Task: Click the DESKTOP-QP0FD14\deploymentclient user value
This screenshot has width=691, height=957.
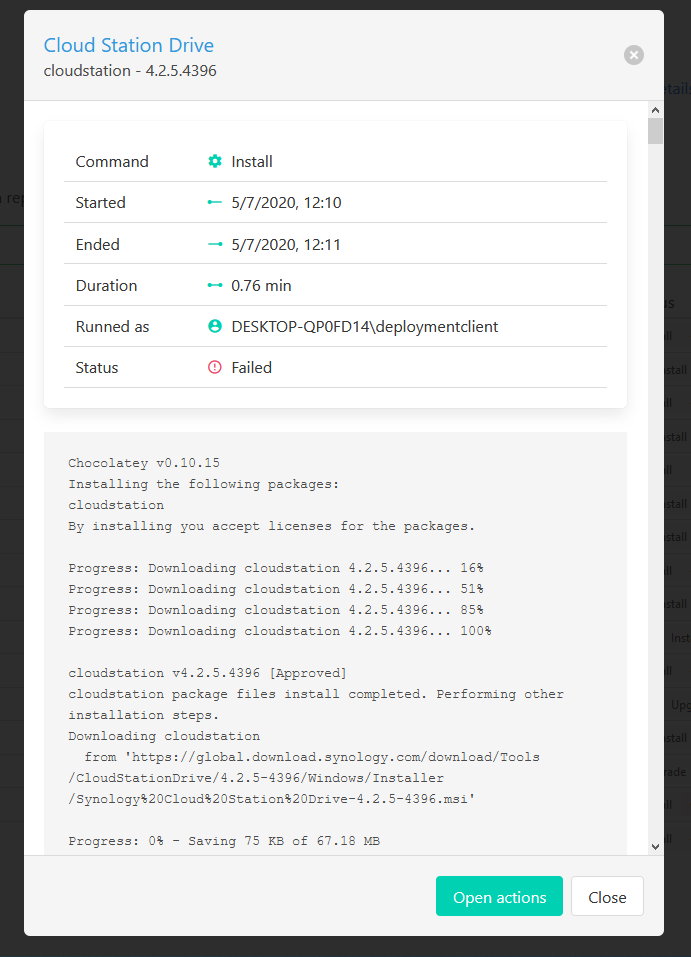Action: tap(364, 327)
